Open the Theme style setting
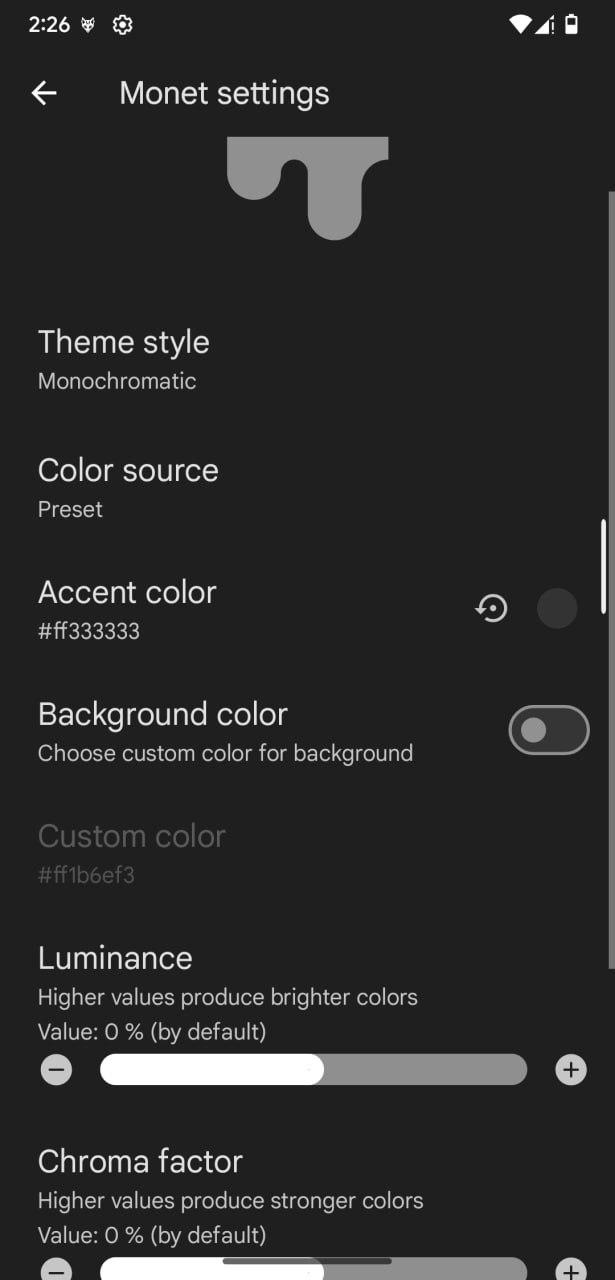Viewport: 615px width, 1280px height. pyautogui.click(x=307, y=359)
